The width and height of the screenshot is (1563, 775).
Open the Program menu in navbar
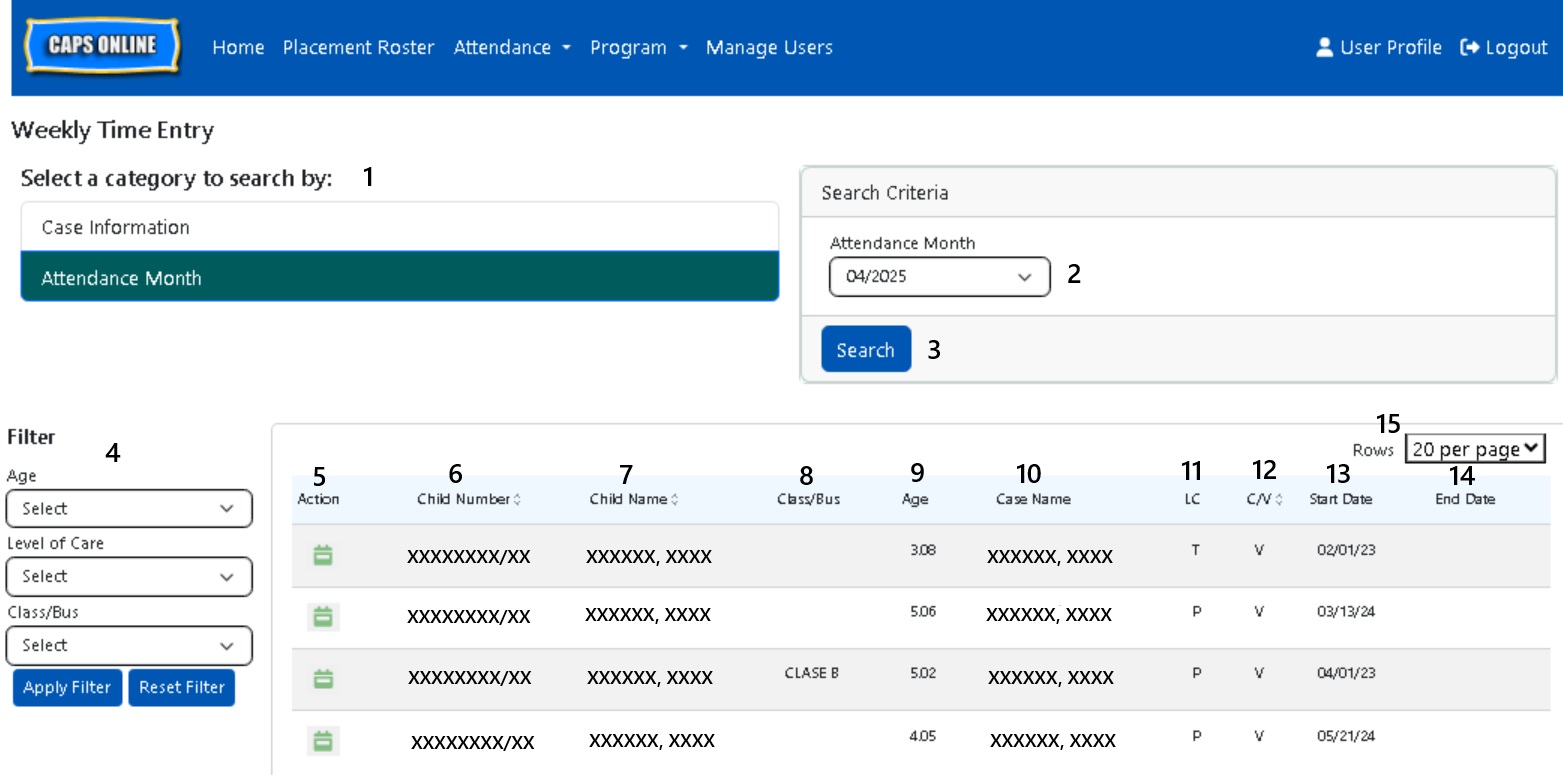click(x=638, y=48)
